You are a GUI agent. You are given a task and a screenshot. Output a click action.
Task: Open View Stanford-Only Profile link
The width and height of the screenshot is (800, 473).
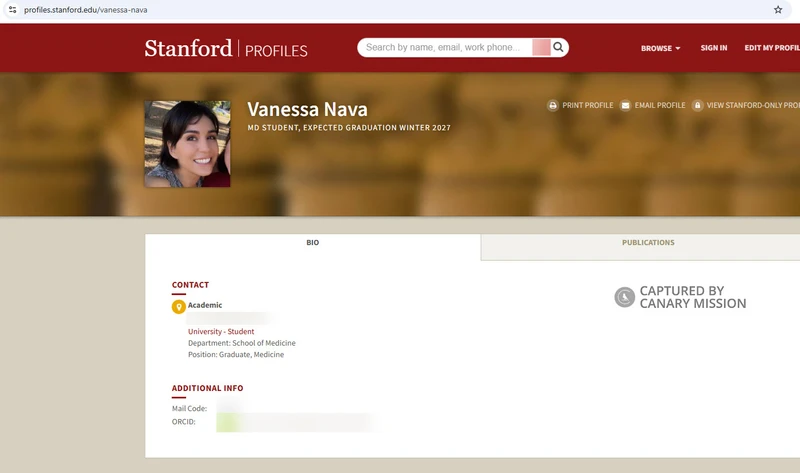(x=753, y=105)
